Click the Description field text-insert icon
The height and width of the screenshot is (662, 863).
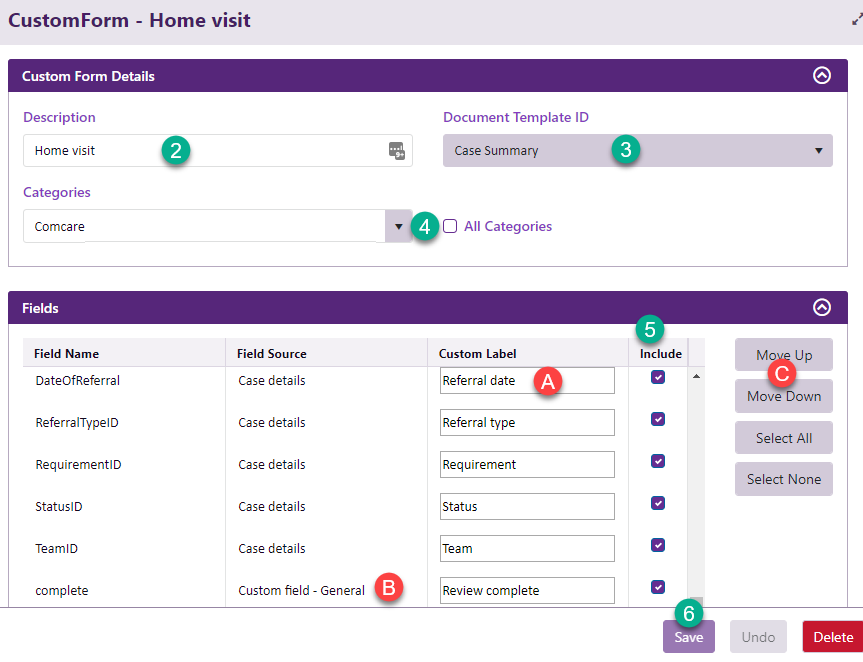397,151
